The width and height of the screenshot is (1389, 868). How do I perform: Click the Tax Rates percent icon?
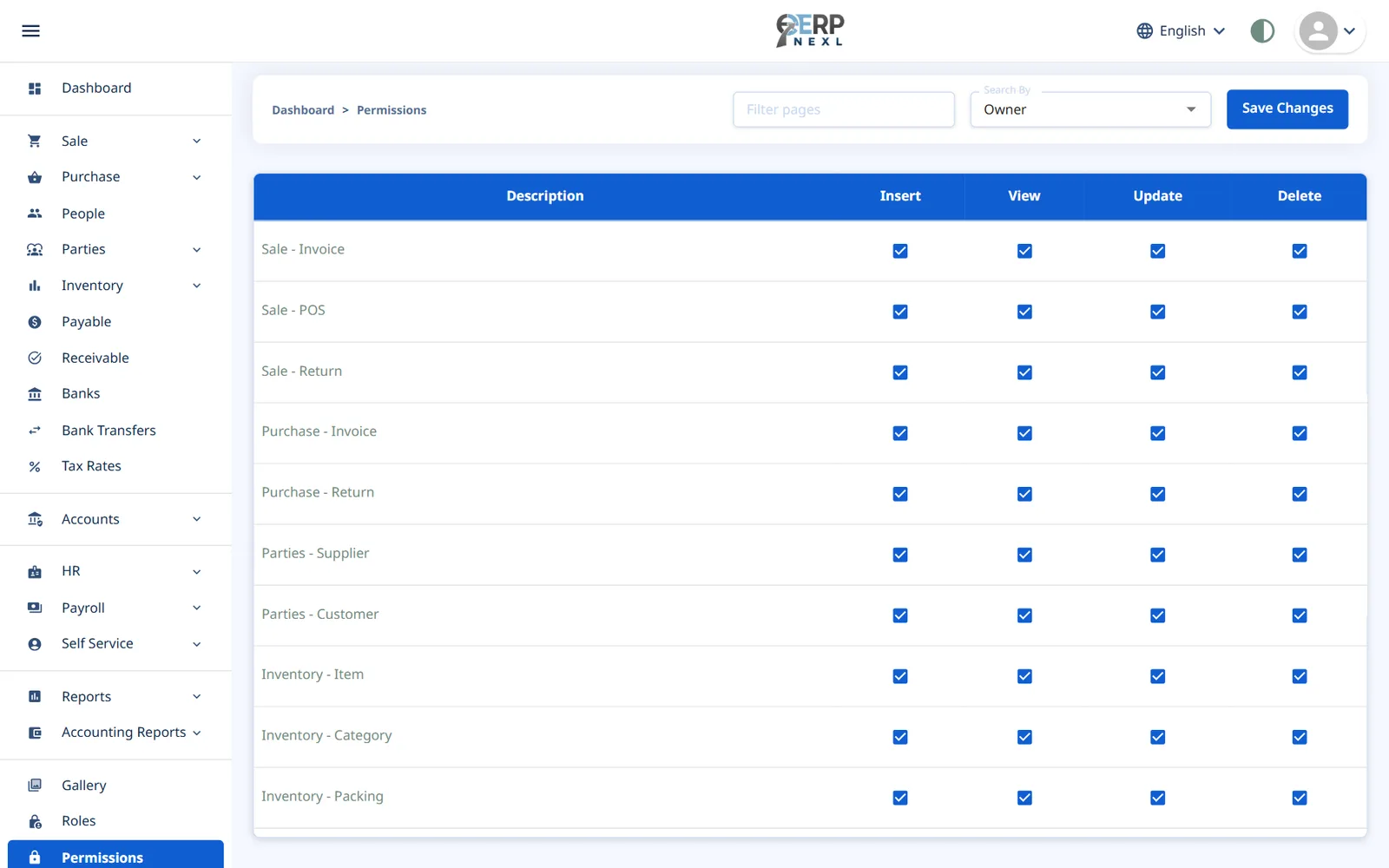coord(35,467)
